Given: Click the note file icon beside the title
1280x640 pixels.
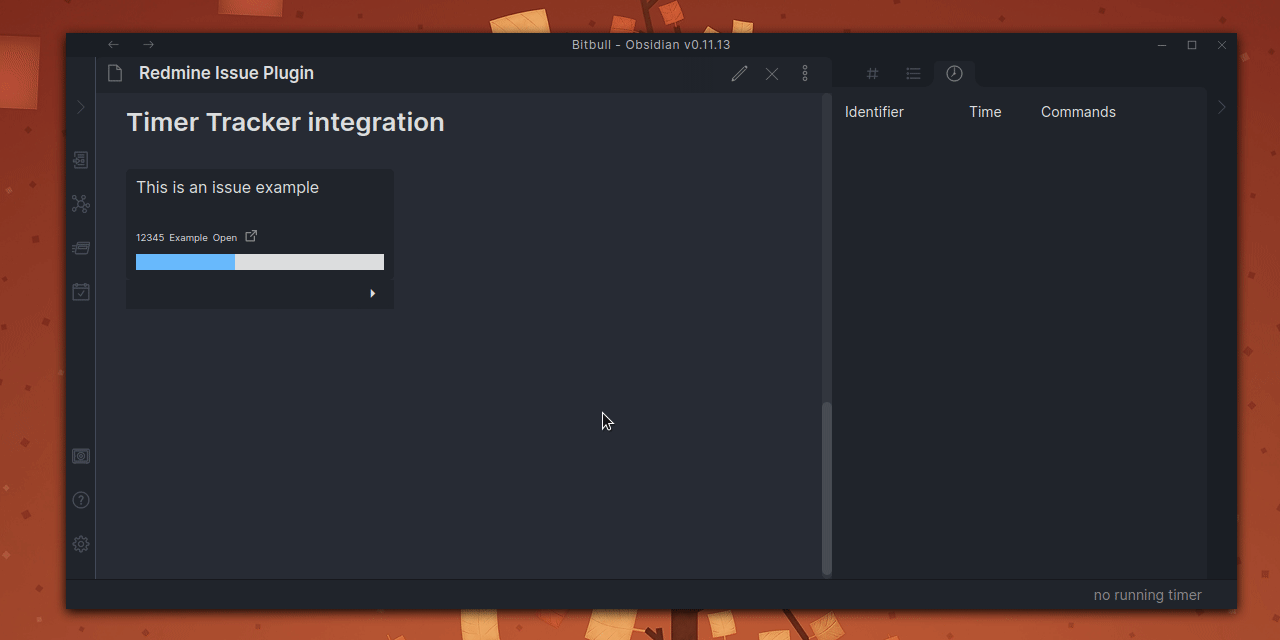Looking at the screenshot, I should pyautogui.click(x=115, y=73).
